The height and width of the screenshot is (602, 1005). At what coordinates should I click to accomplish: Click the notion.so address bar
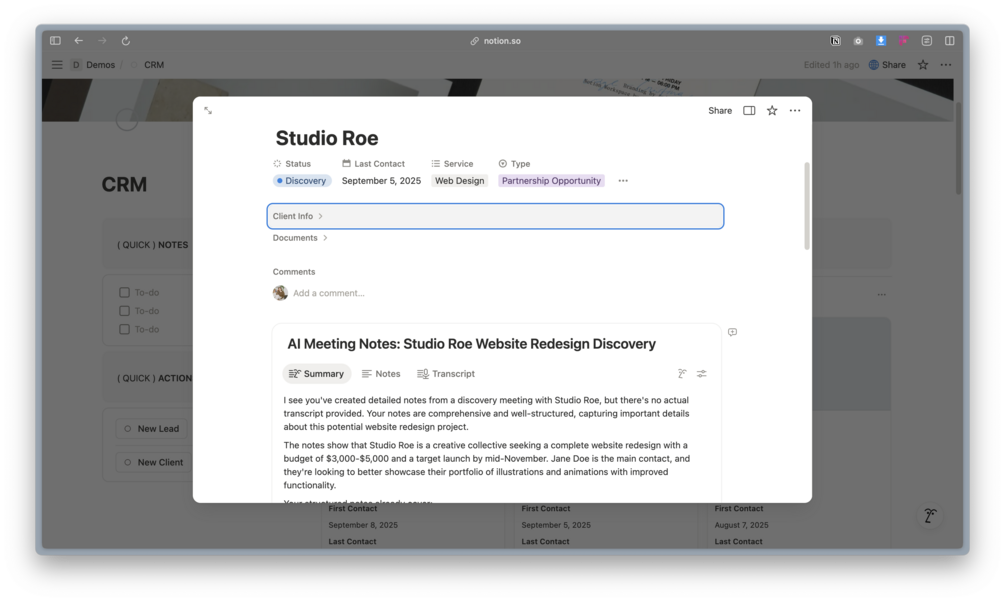[x=495, y=40]
